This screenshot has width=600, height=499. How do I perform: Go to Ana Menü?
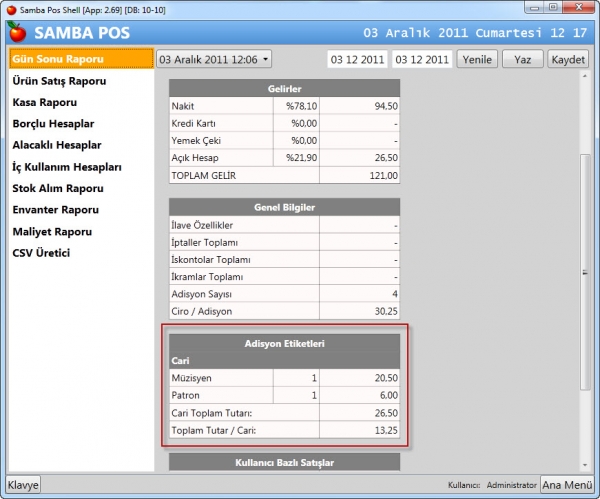coord(567,485)
